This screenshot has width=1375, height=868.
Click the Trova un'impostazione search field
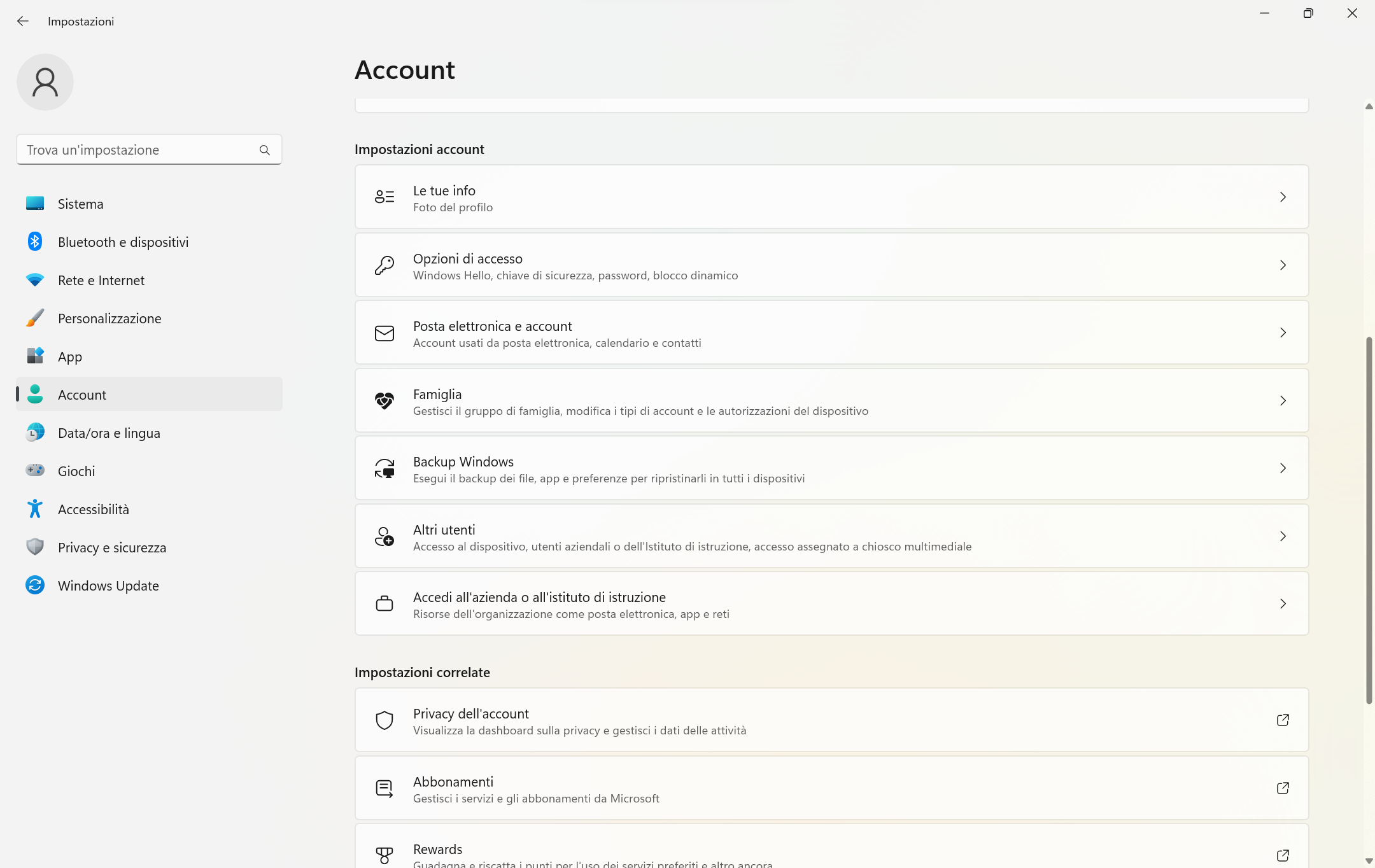137,150
